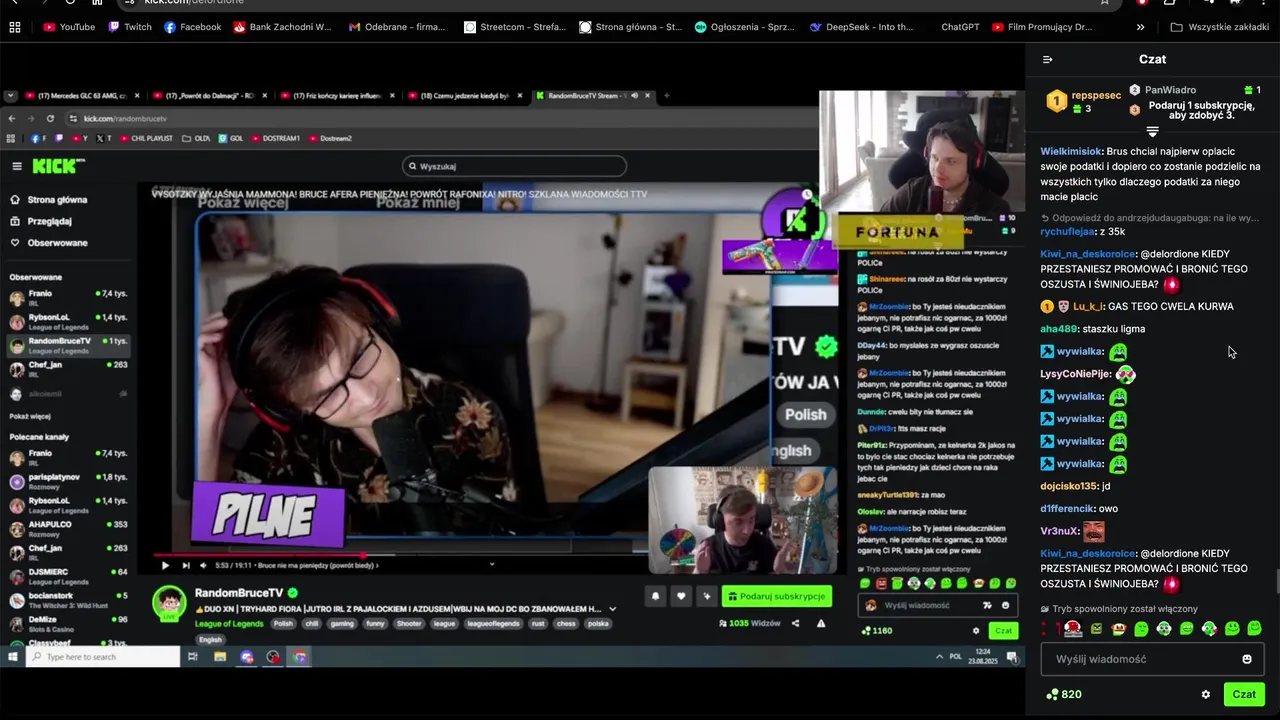
Task: Click the green 'Czat' button inside the streamed page
Action: tap(1003, 630)
